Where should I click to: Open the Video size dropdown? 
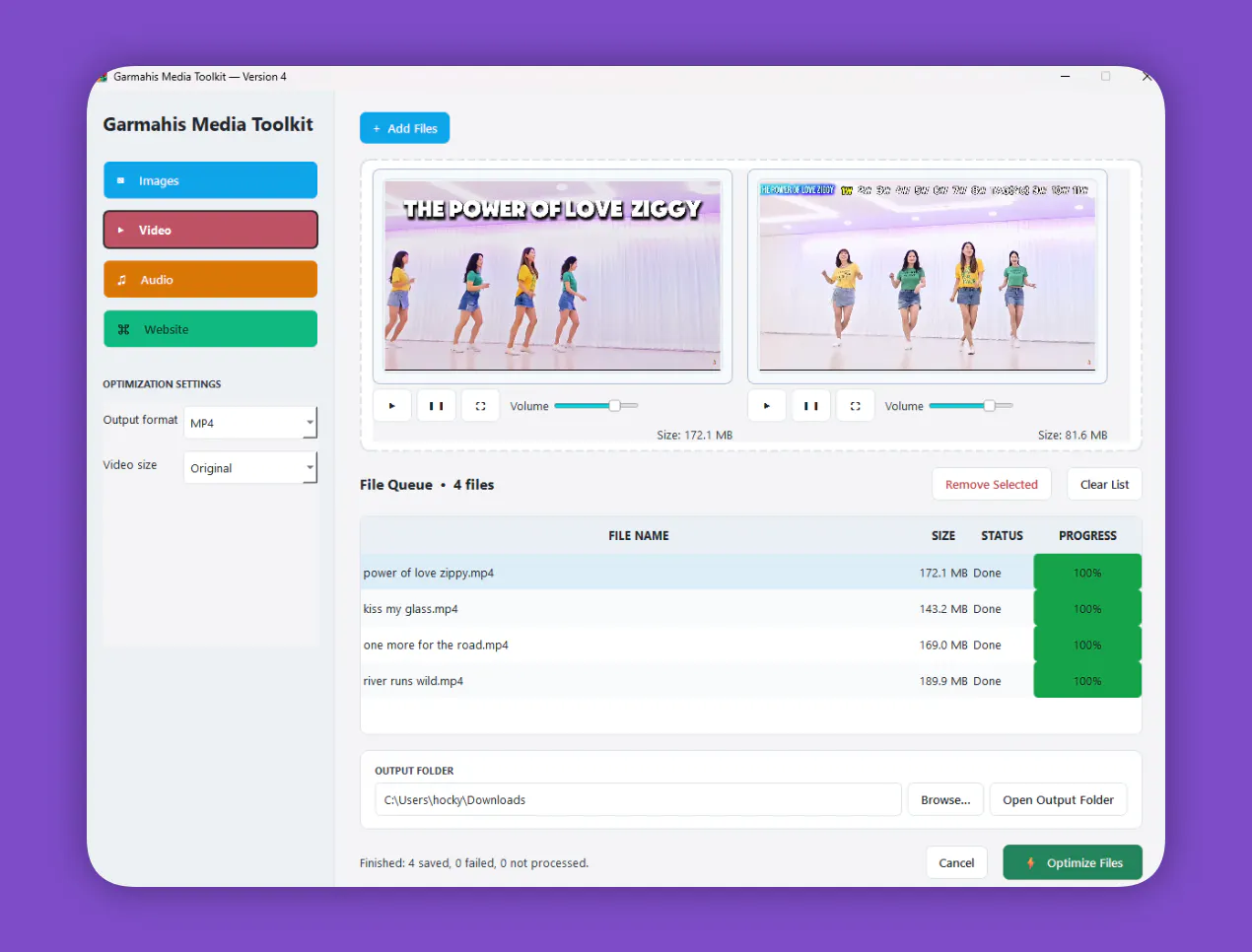[250, 468]
